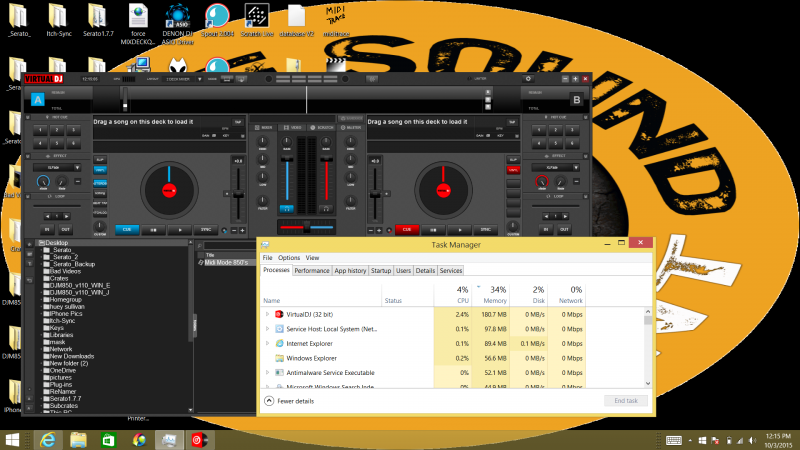800x450 pixels.
Task: Toggle deck A VINYL mode button
Action: click(x=100, y=170)
